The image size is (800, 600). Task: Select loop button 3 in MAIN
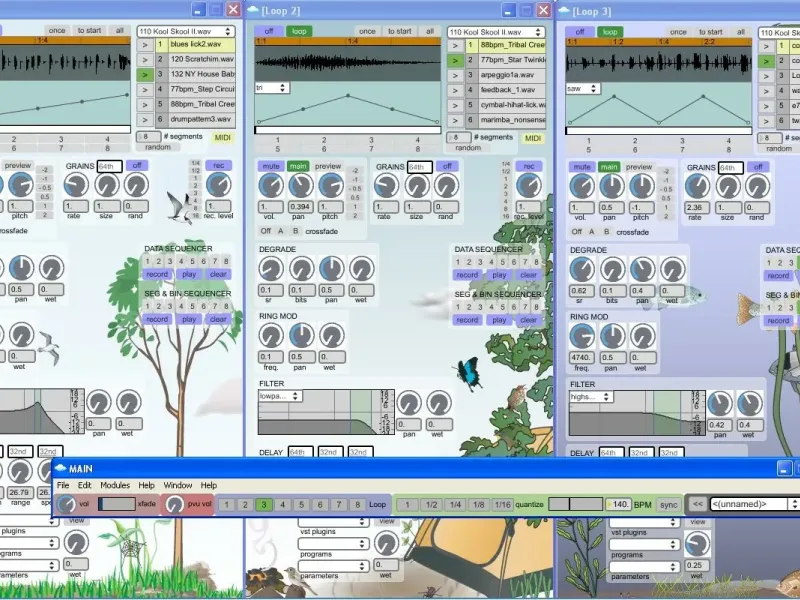click(x=264, y=505)
